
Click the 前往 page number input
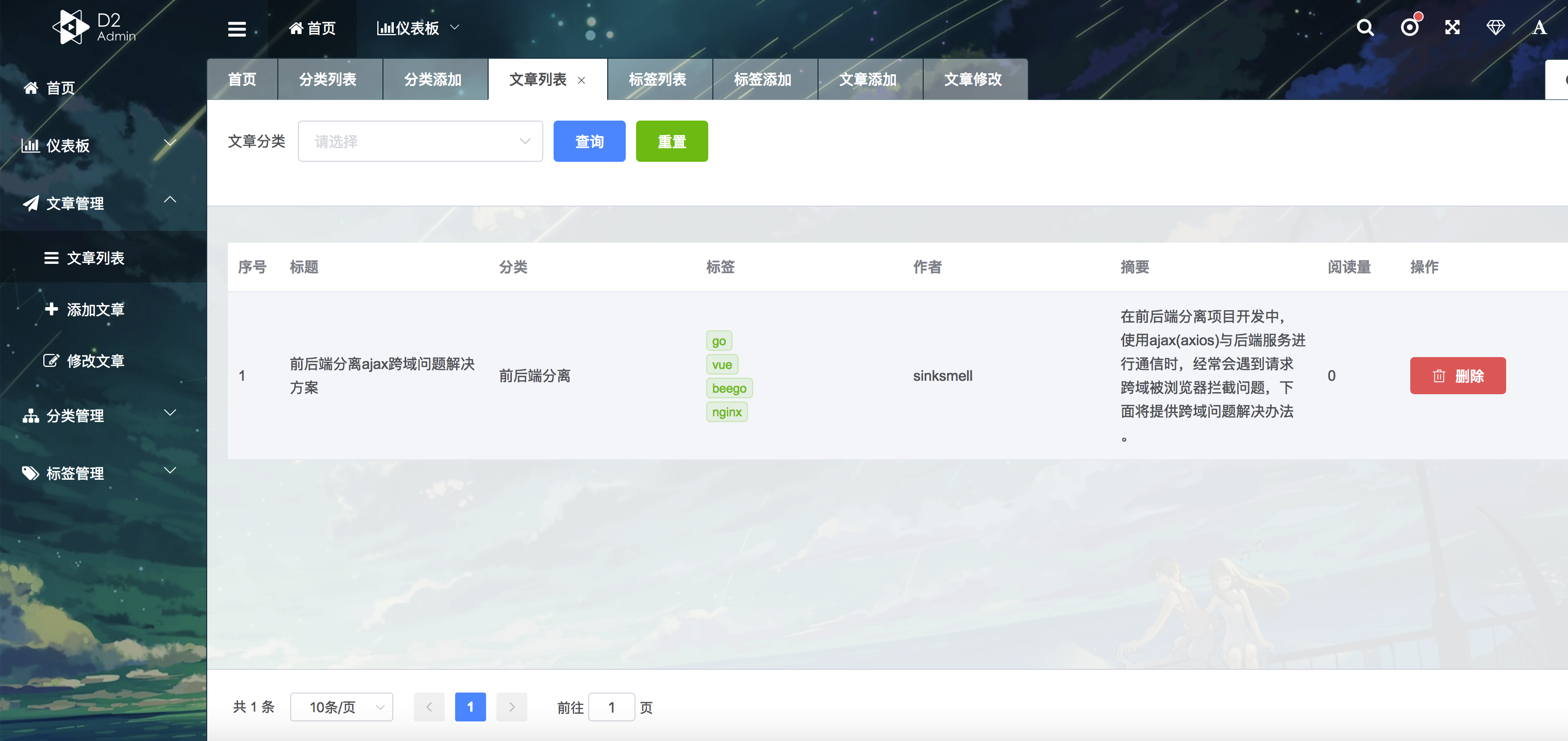611,707
